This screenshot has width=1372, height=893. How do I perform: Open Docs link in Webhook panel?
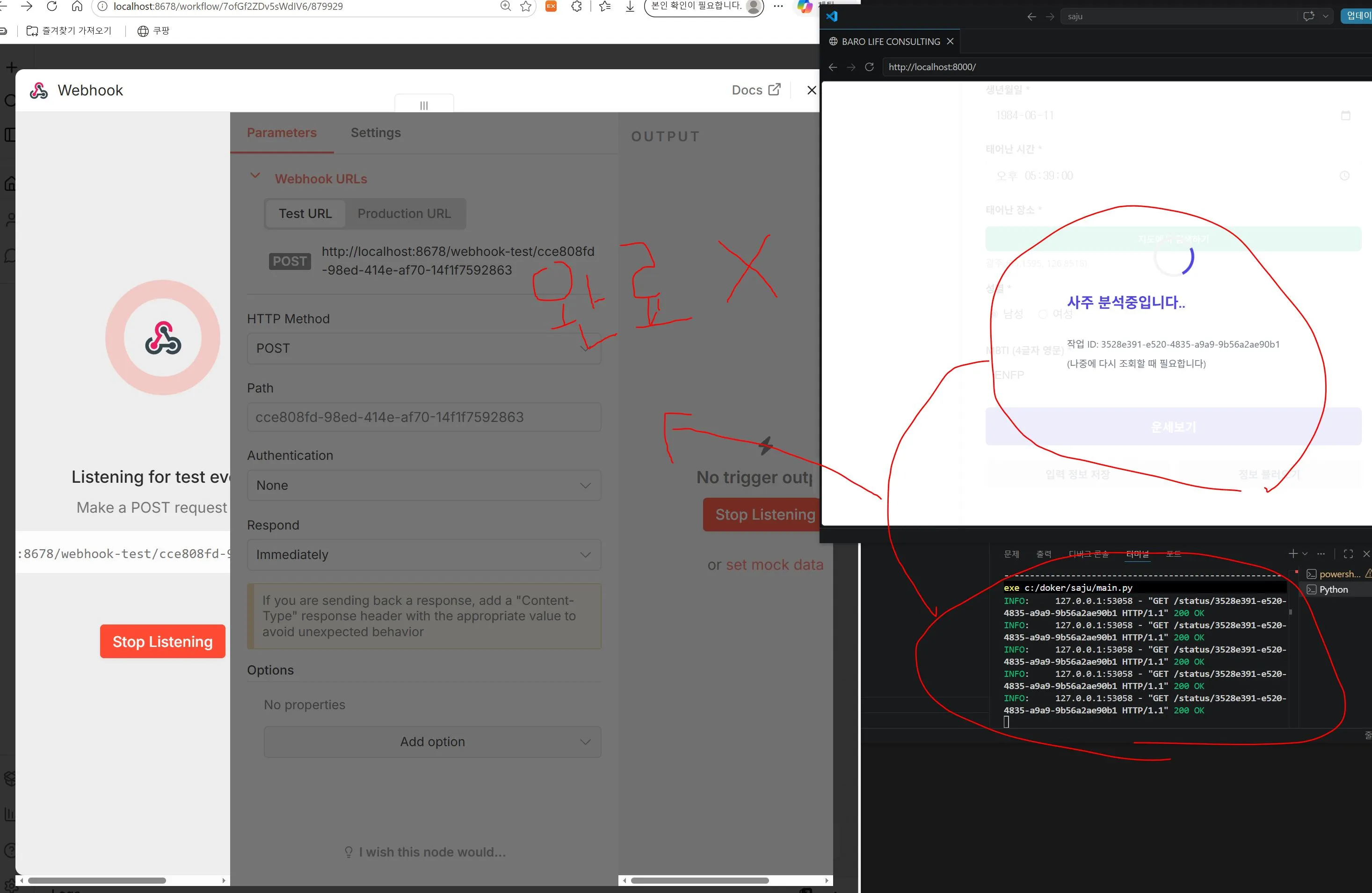point(756,90)
